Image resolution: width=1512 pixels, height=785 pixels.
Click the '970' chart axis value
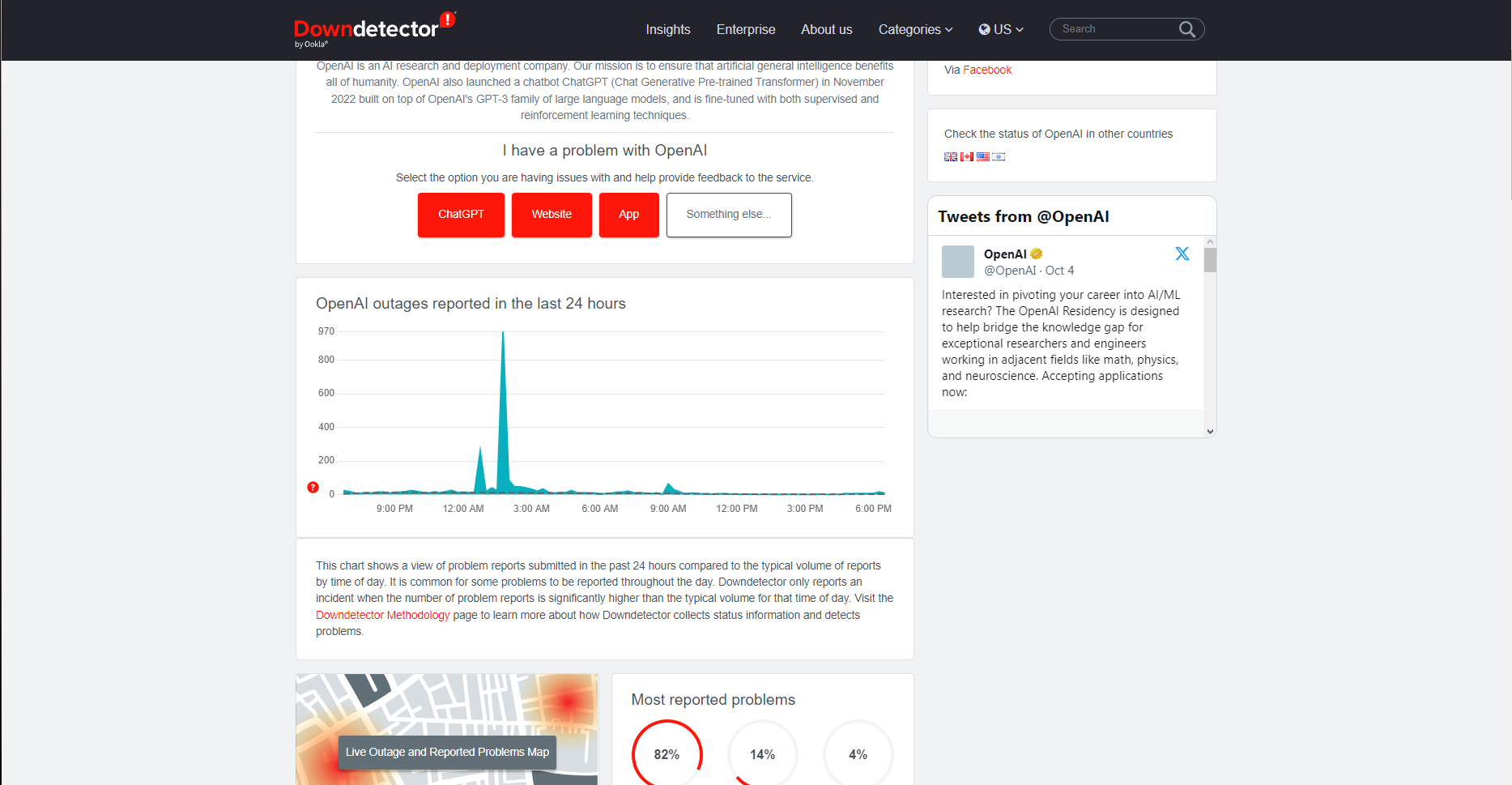coord(326,331)
